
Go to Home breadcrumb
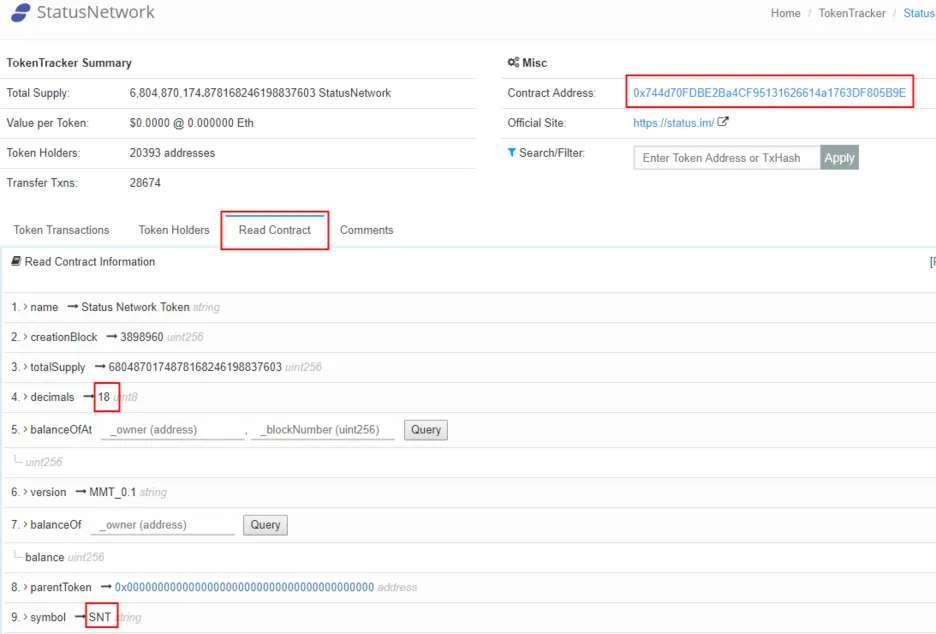pyautogui.click(x=785, y=13)
